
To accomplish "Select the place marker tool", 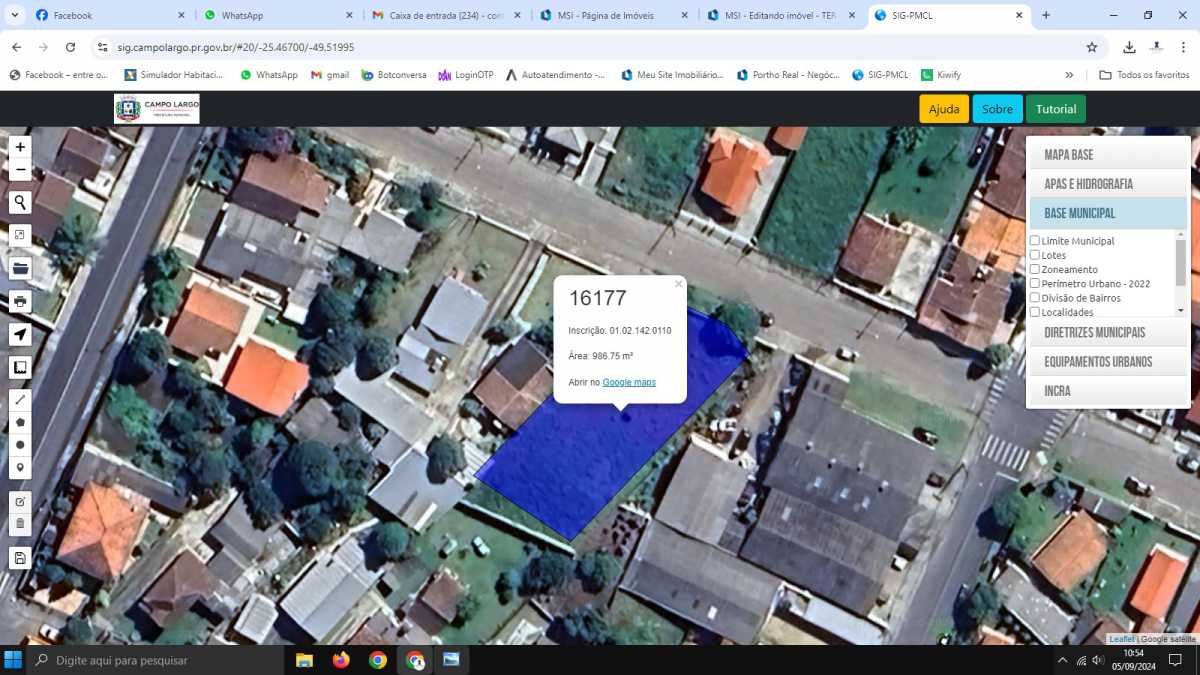I will coord(20,468).
